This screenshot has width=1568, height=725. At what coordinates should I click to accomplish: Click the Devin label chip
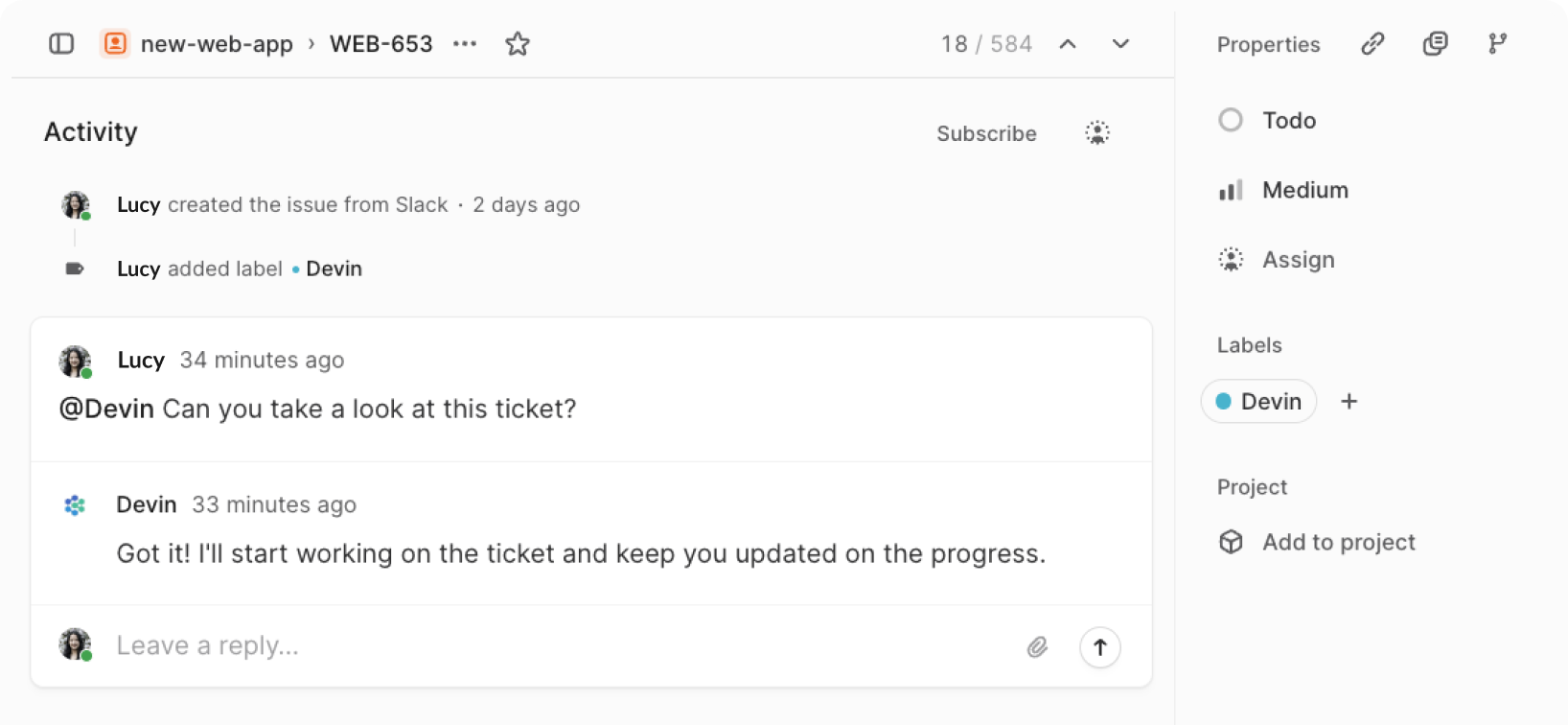1258,402
